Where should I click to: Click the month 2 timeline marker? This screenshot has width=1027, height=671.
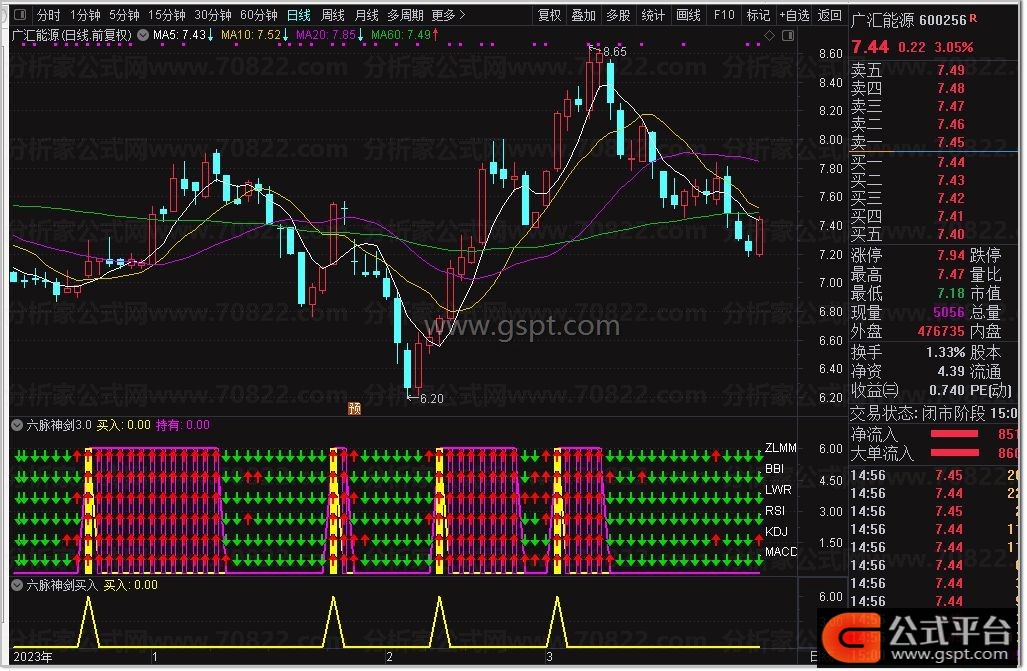(x=389, y=657)
